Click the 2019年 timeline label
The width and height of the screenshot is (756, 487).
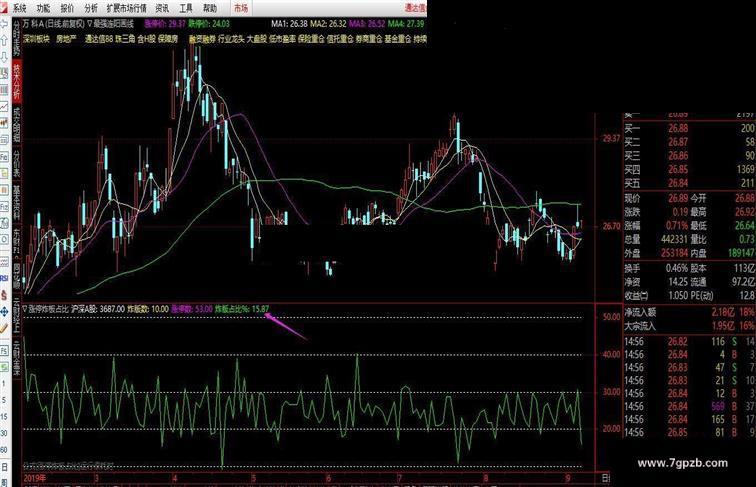(x=35, y=478)
